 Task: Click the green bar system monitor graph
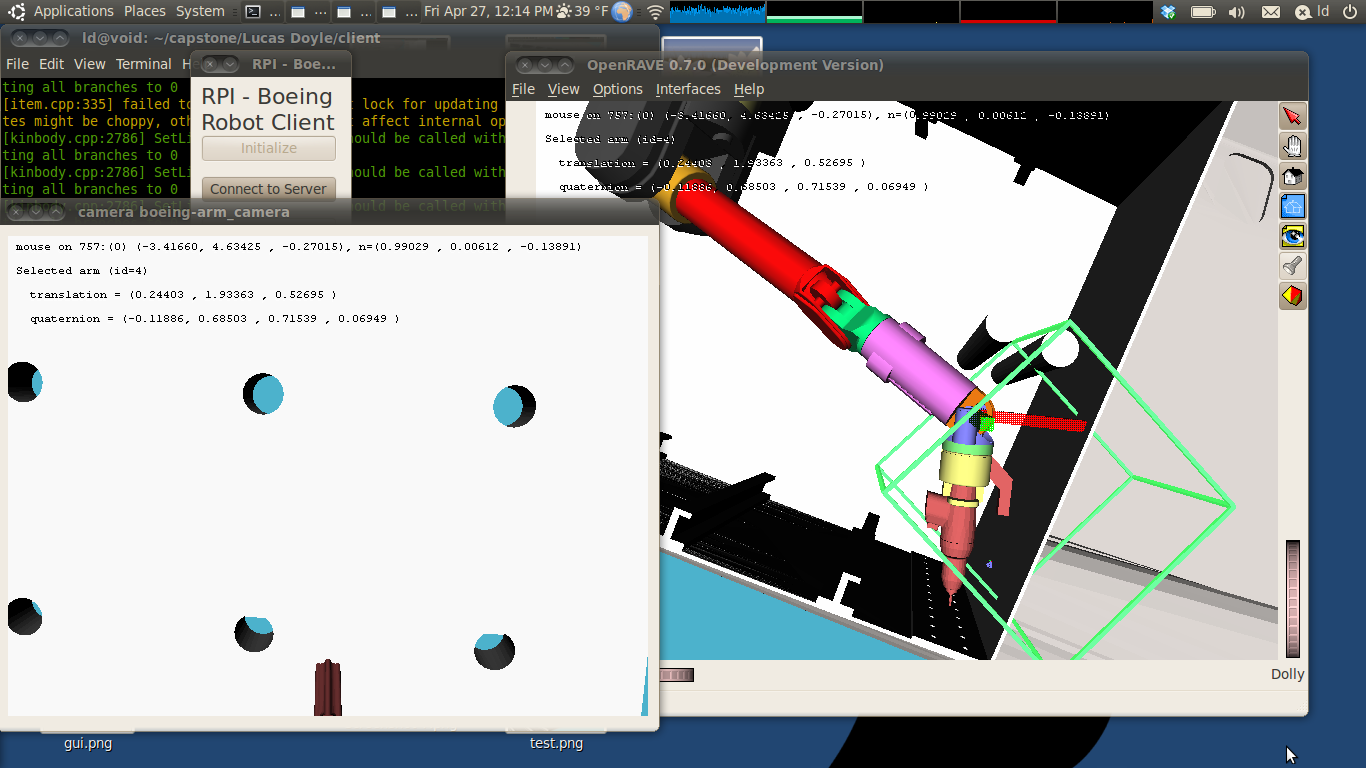[814, 12]
